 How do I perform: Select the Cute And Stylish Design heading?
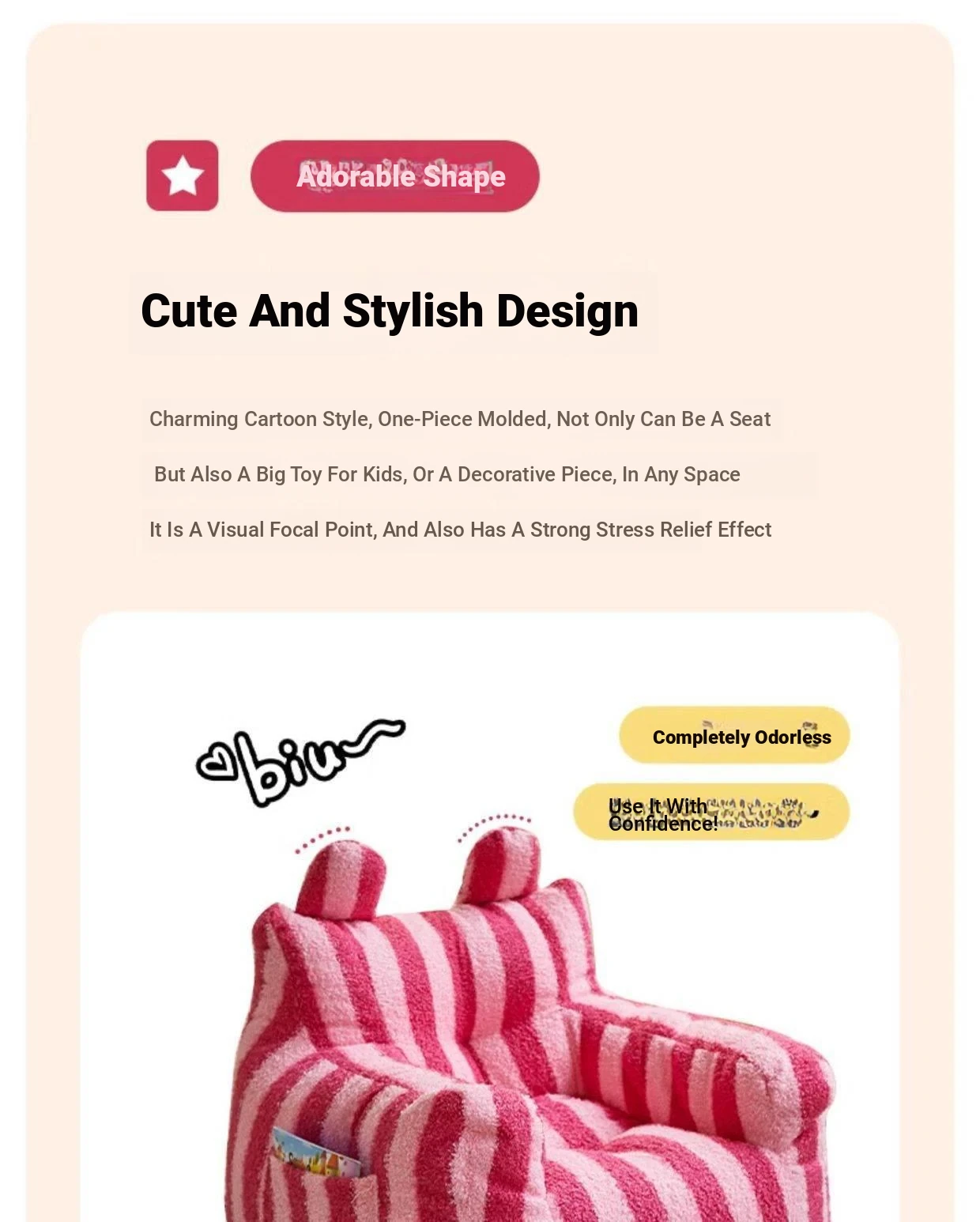pyautogui.click(x=390, y=311)
